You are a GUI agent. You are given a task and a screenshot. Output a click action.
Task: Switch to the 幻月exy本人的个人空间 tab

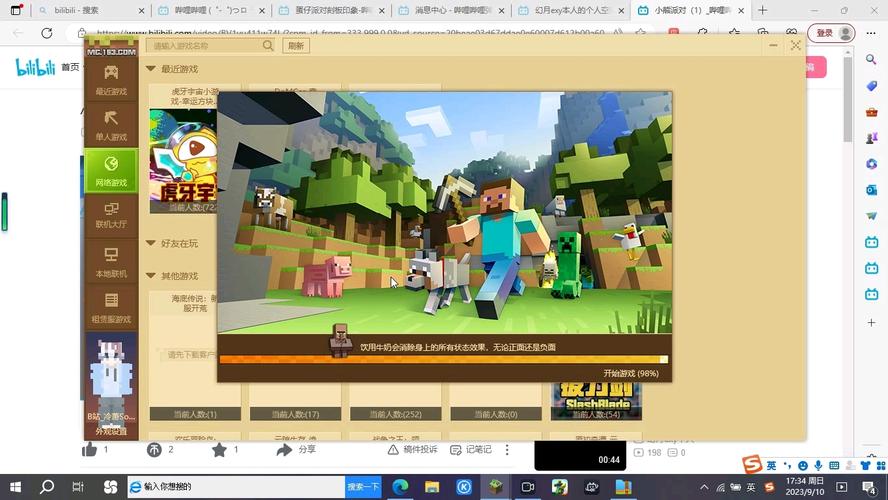[572, 10]
